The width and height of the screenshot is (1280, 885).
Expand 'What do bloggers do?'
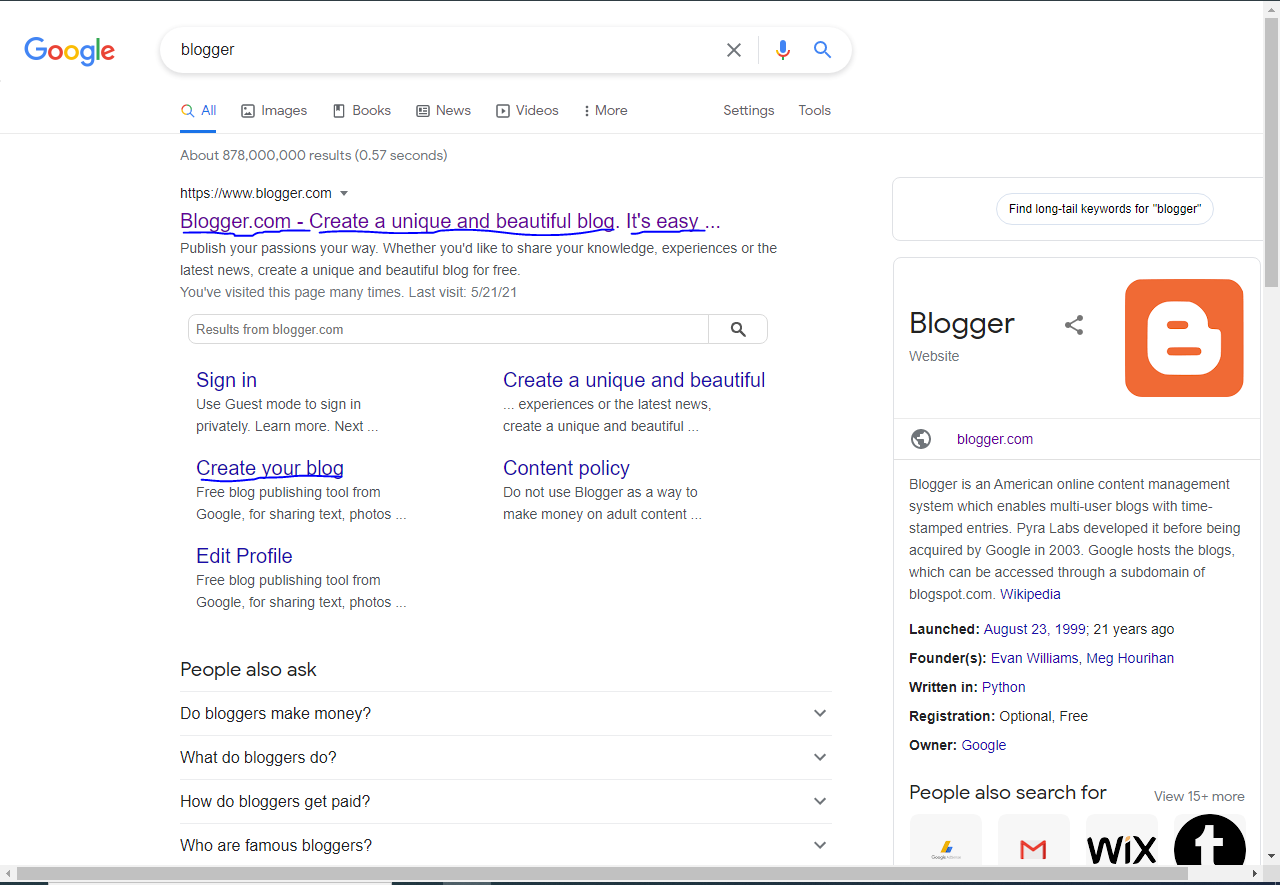[x=506, y=758]
